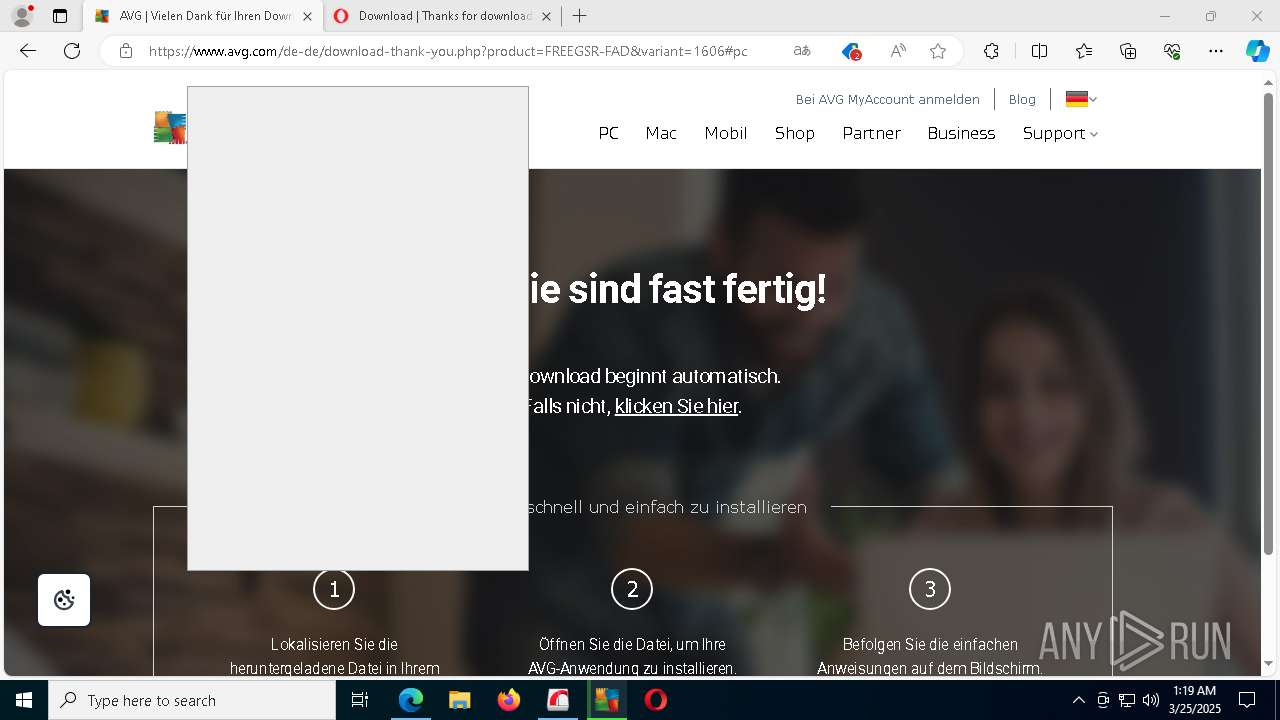Open the cookie preferences button
This screenshot has height=720, width=1280.
tap(64, 600)
